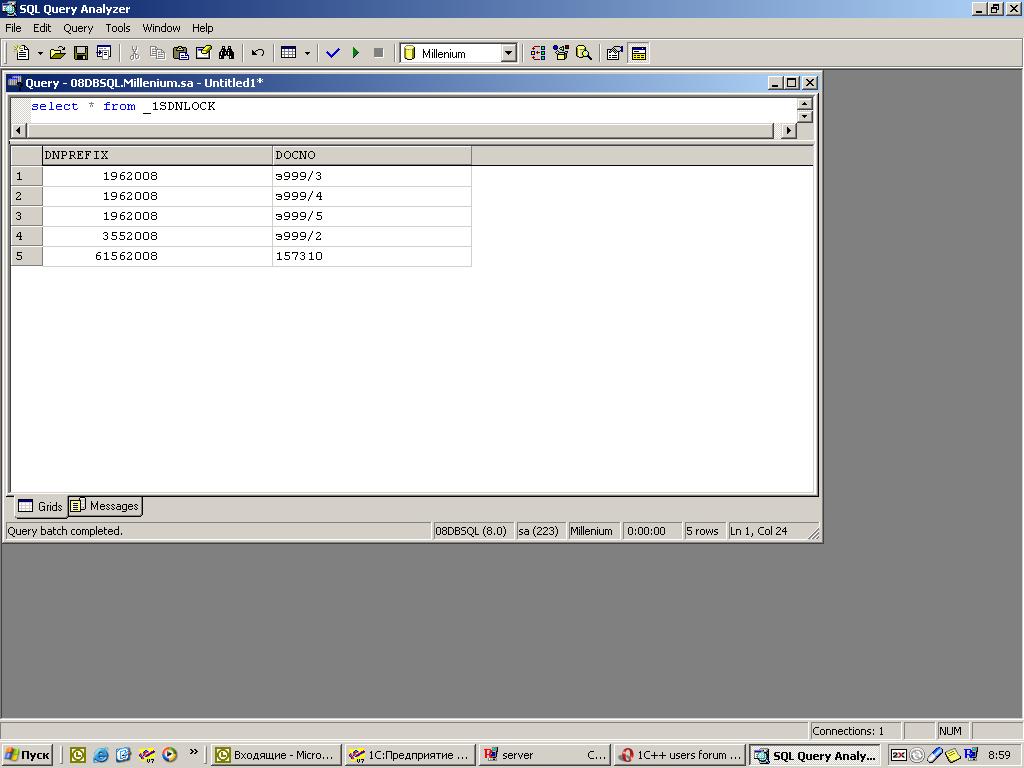Screen dimensions: 1024x768
Task: Open the Tools menu
Action: [x=118, y=28]
